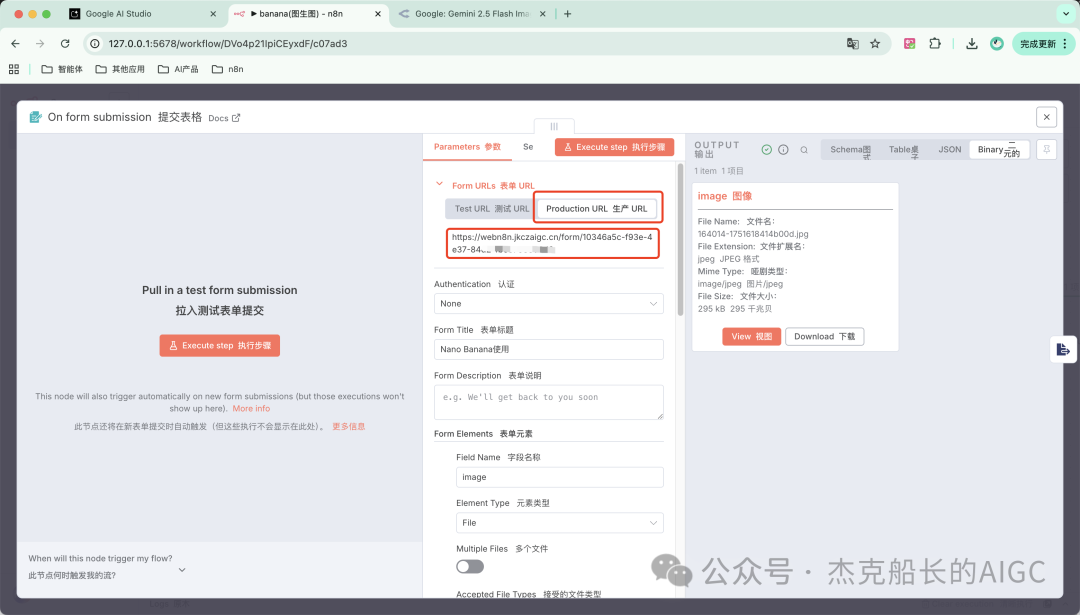
Task: Reload the page with the refresh icon
Action: [65, 43]
